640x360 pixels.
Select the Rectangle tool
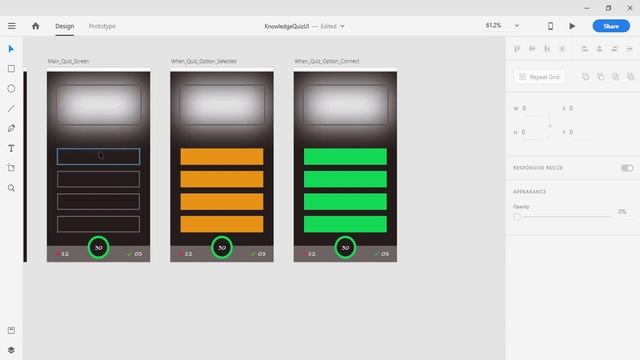[11, 69]
